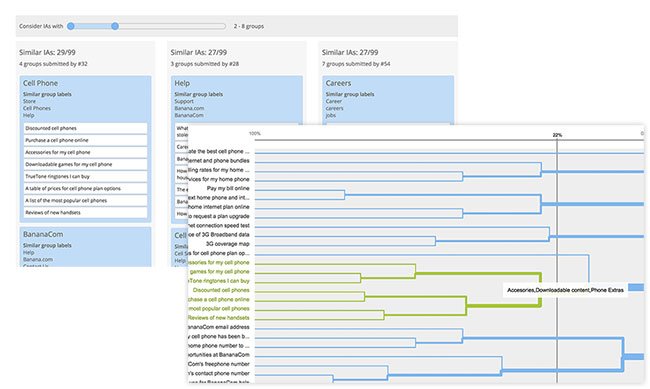Click the 'Accesories,Downloadable content,Phone Extras' tooltip

565,290
